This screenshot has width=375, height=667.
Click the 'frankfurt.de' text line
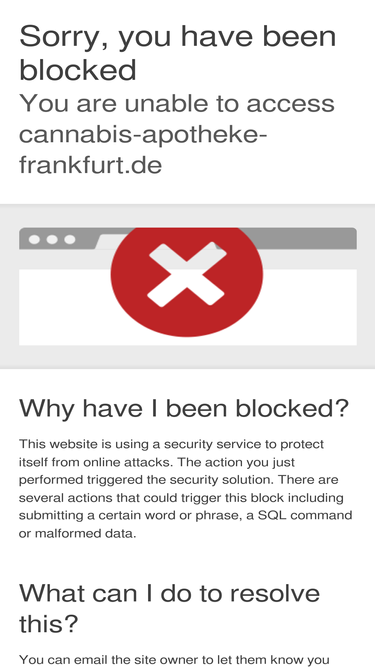pyautogui.click(x=91, y=165)
